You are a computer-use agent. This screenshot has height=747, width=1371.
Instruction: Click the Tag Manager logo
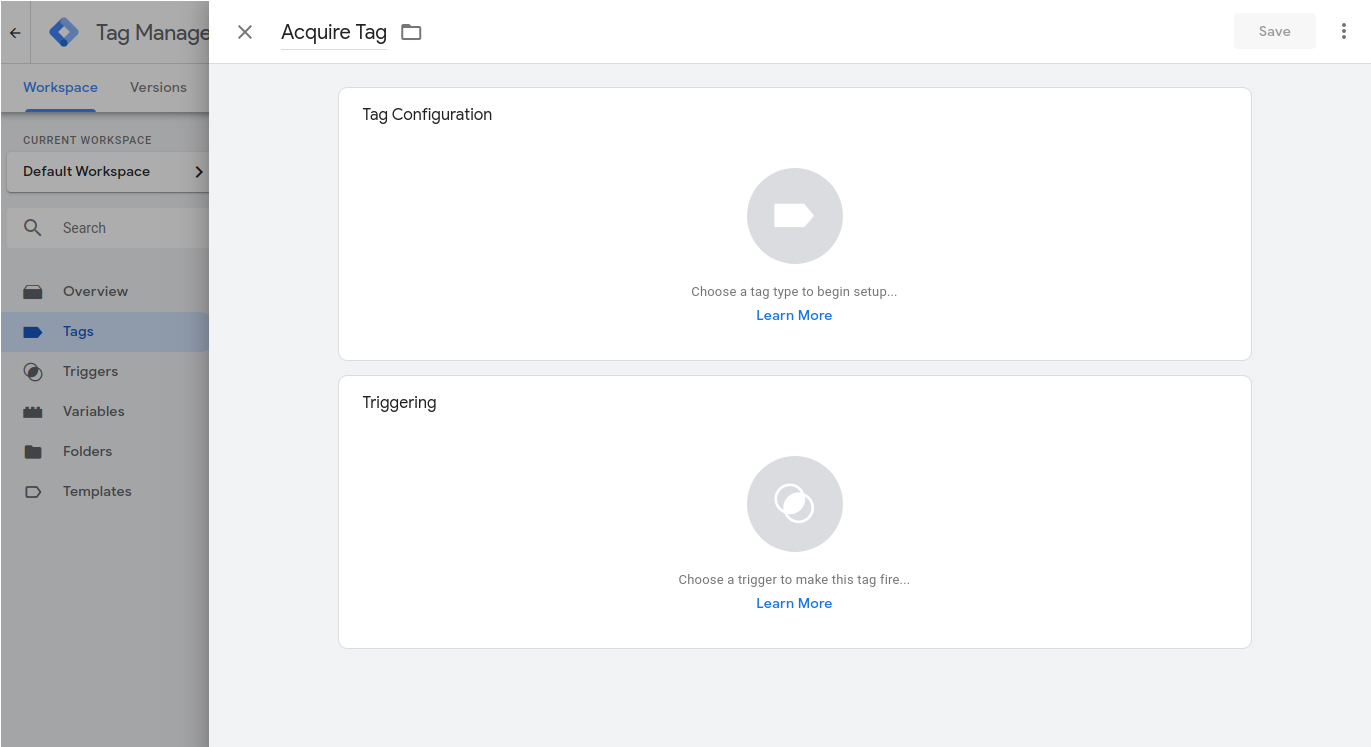coord(64,32)
